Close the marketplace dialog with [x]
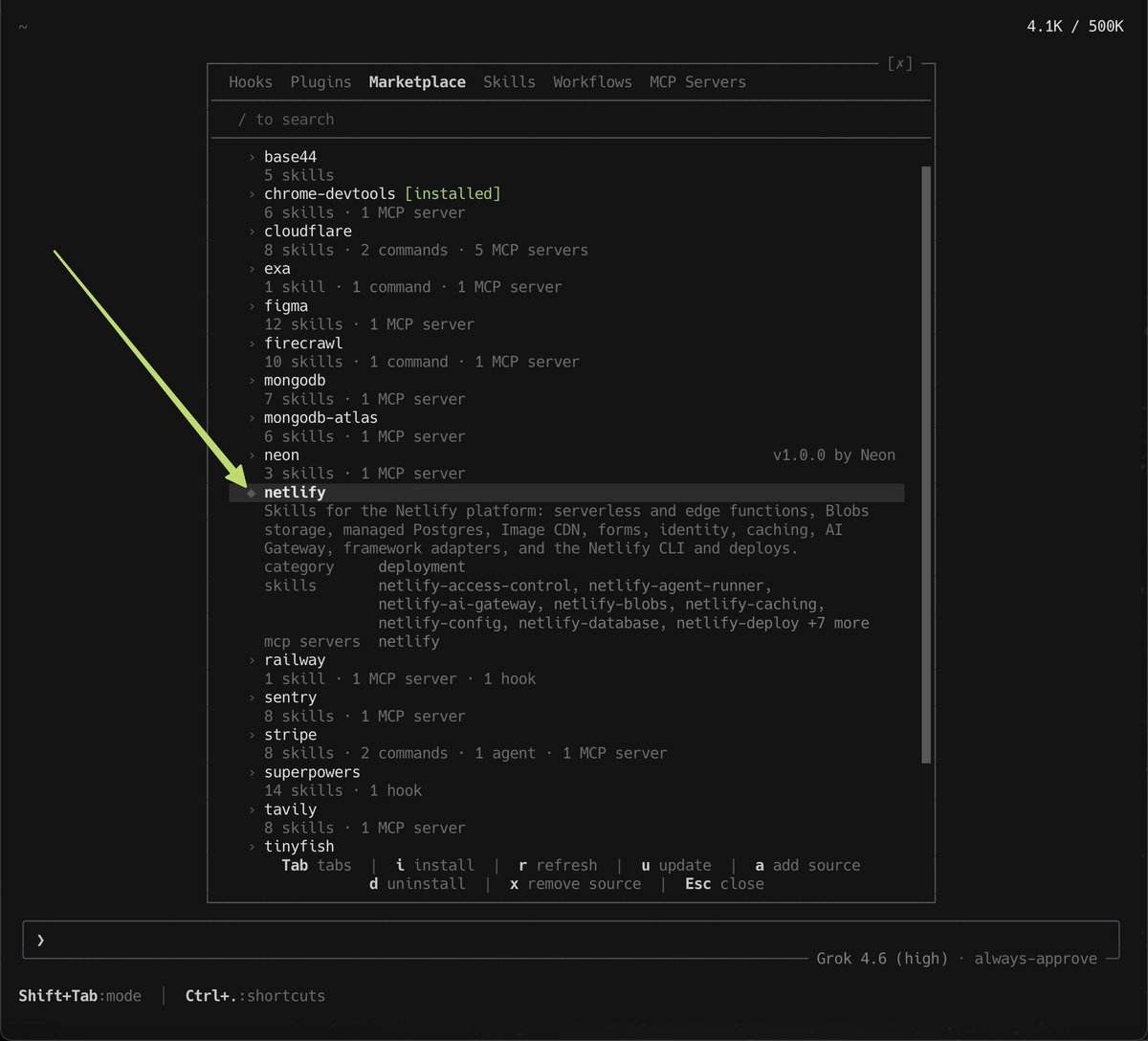Viewport: 1148px width, 1041px height. click(x=899, y=64)
